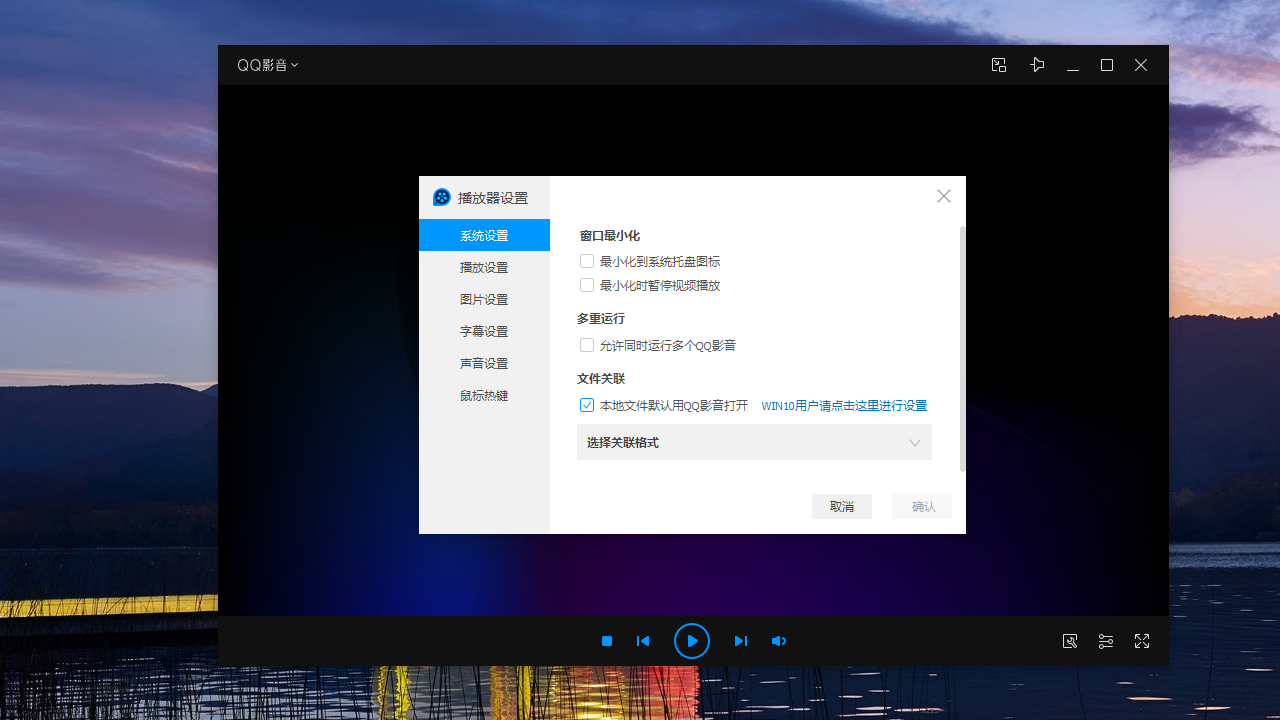Switch to the 字幕设置 tab
Viewport: 1280px width, 720px height.
[483, 331]
